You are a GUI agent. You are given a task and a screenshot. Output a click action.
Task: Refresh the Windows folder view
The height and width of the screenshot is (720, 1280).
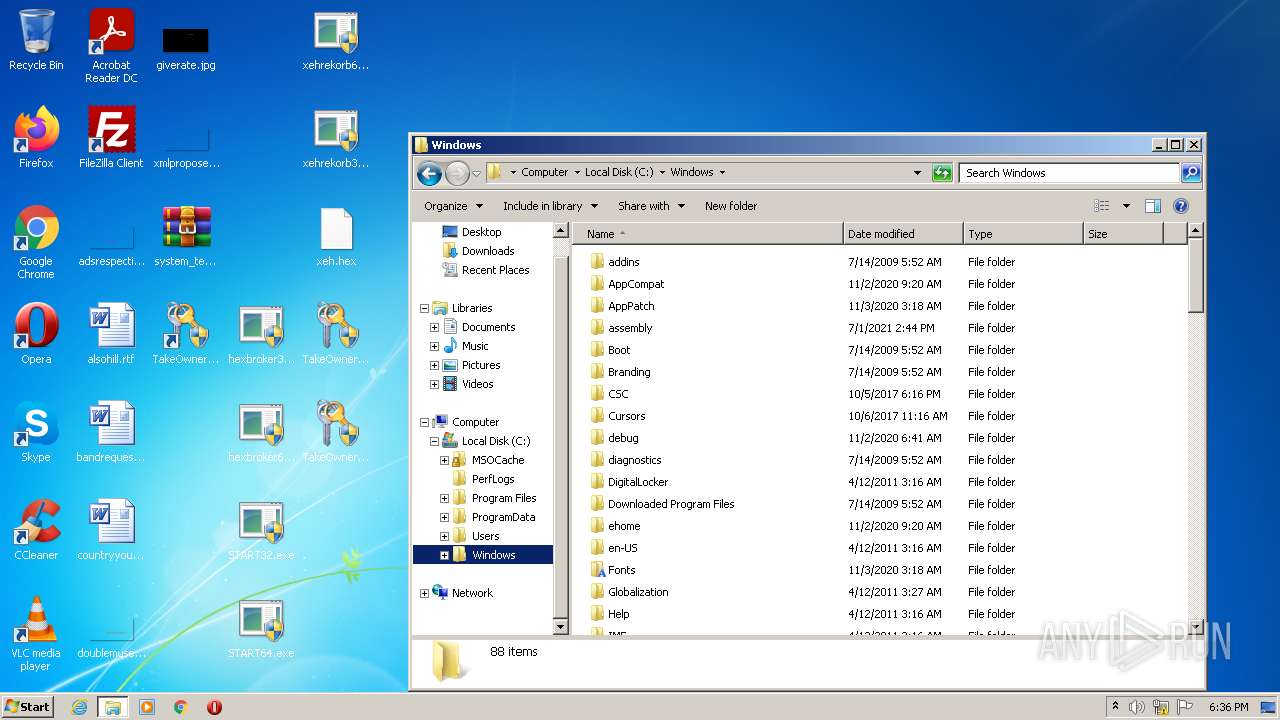942,173
